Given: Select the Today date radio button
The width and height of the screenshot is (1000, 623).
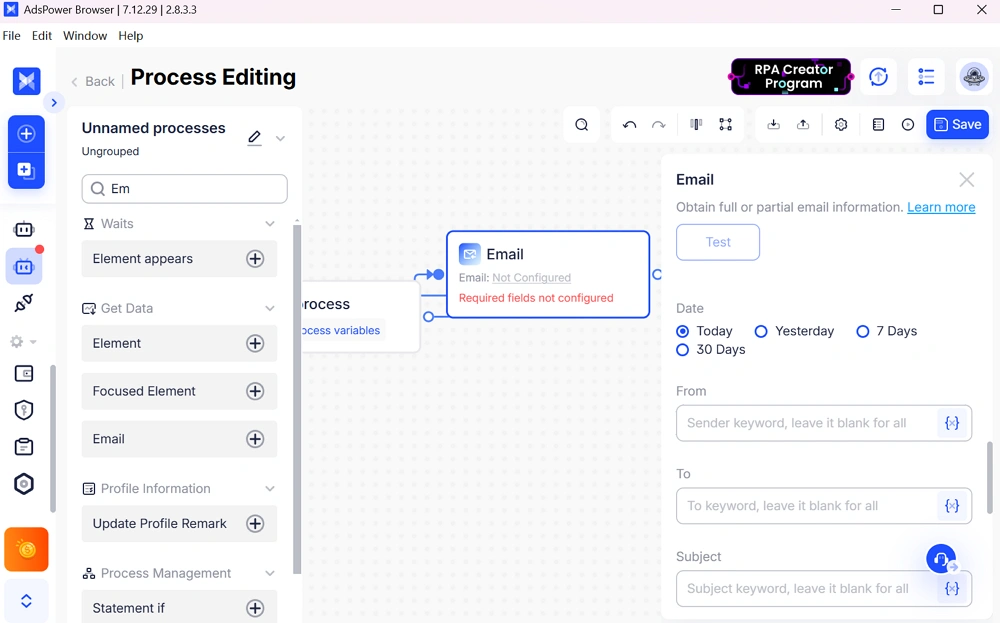Looking at the screenshot, I should point(681,331).
